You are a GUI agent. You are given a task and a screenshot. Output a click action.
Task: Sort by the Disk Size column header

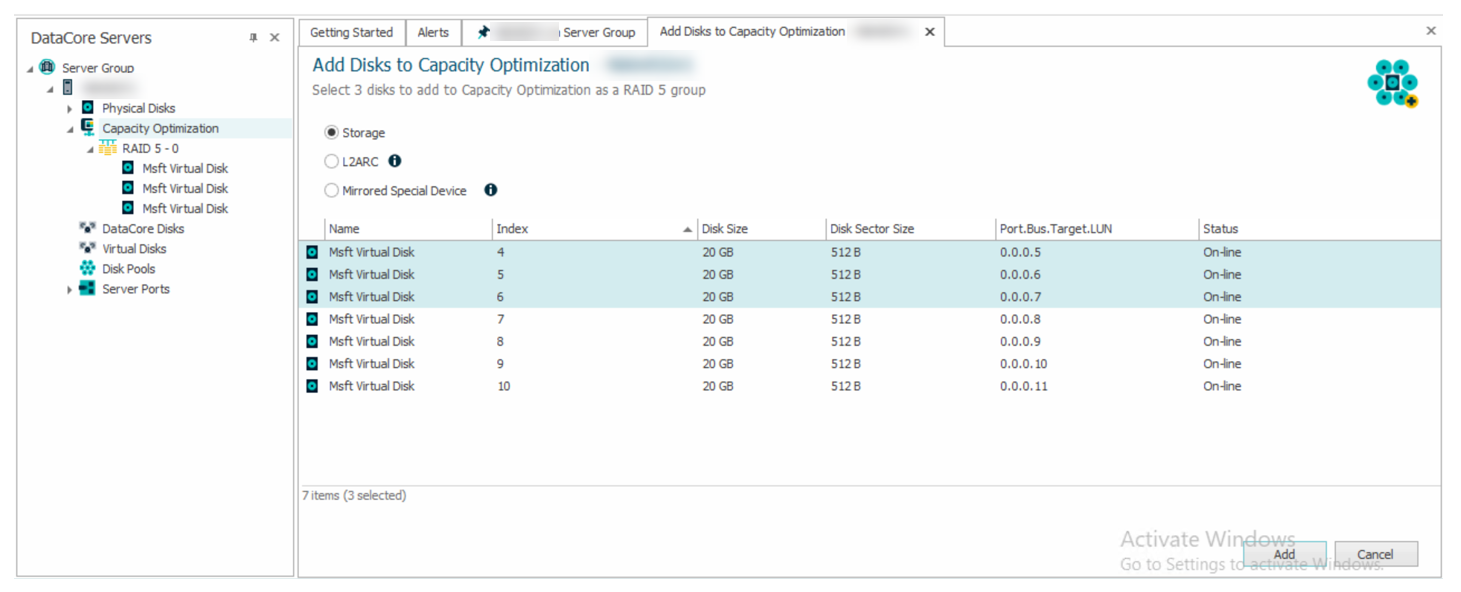(760, 229)
